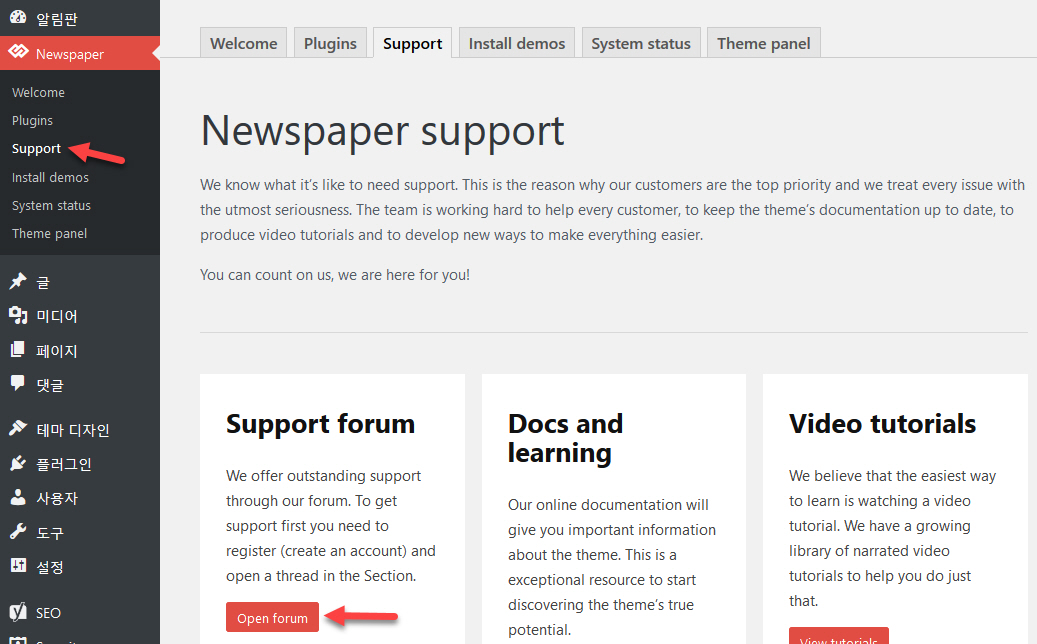Switch to the Plugins tab
1037x644 pixels.
pyautogui.click(x=330, y=43)
